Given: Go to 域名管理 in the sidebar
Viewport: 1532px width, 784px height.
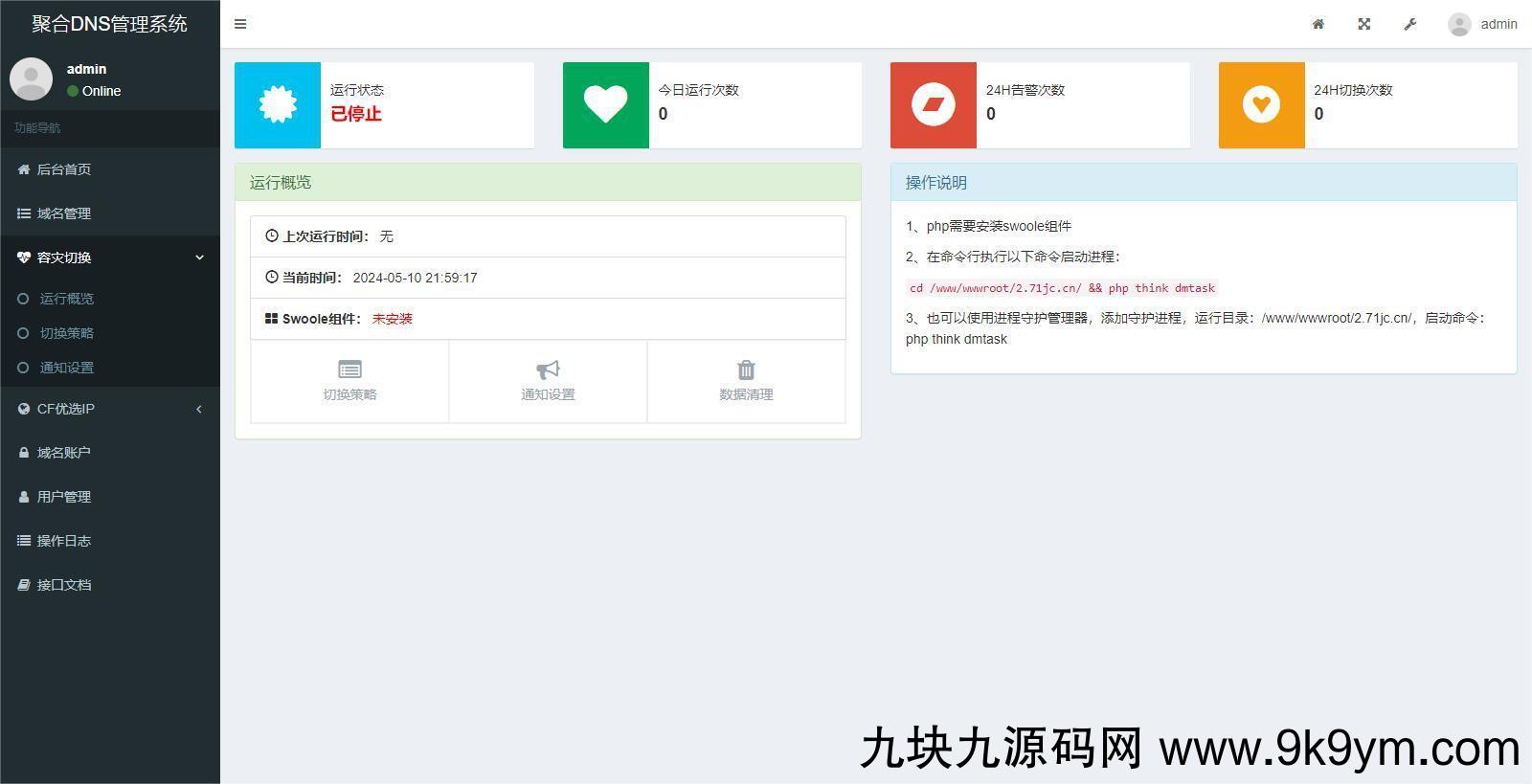Looking at the screenshot, I should click(x=64, y=213).
